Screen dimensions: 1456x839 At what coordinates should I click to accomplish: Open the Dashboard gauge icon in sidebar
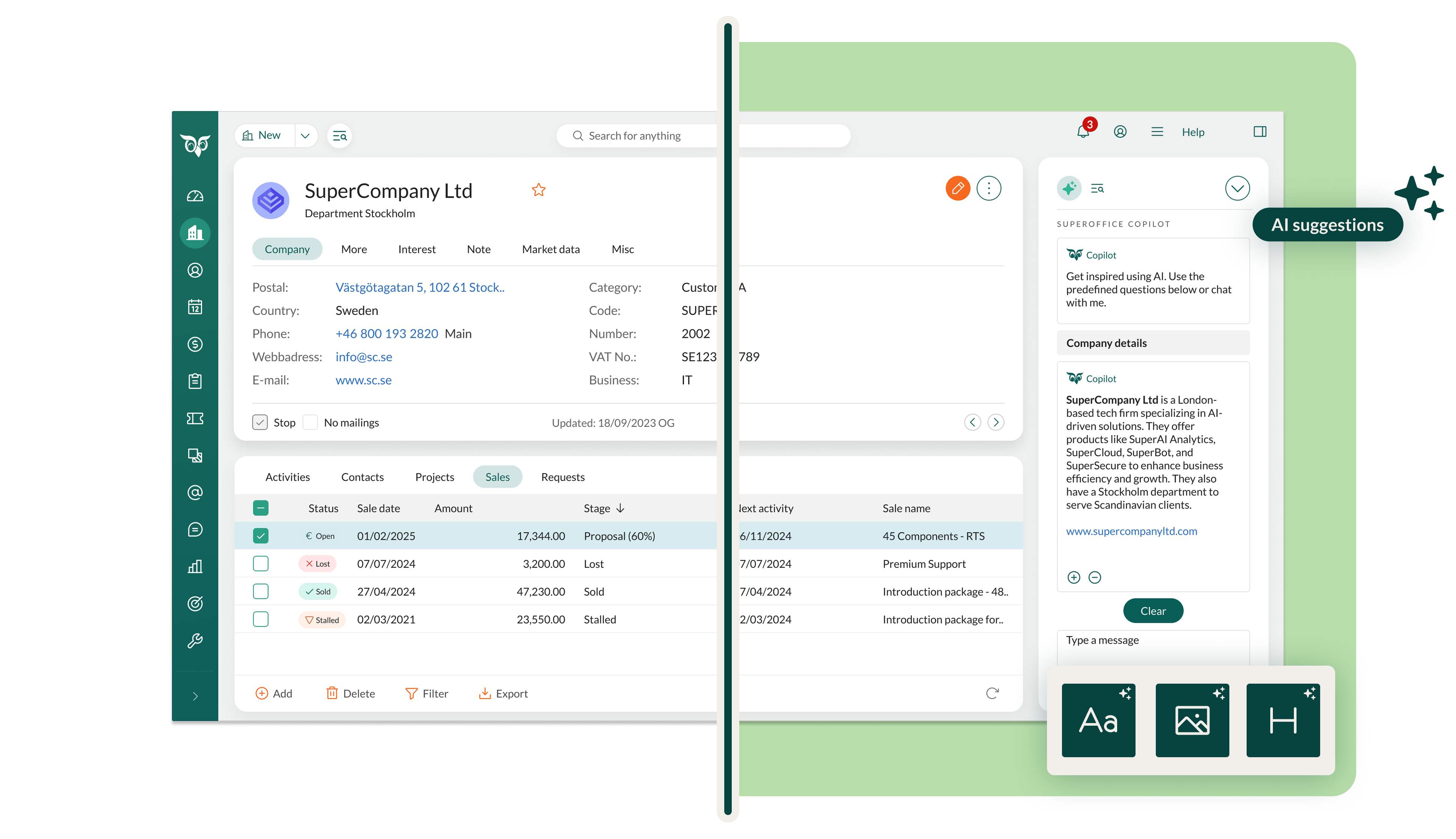tap(196, 195)
